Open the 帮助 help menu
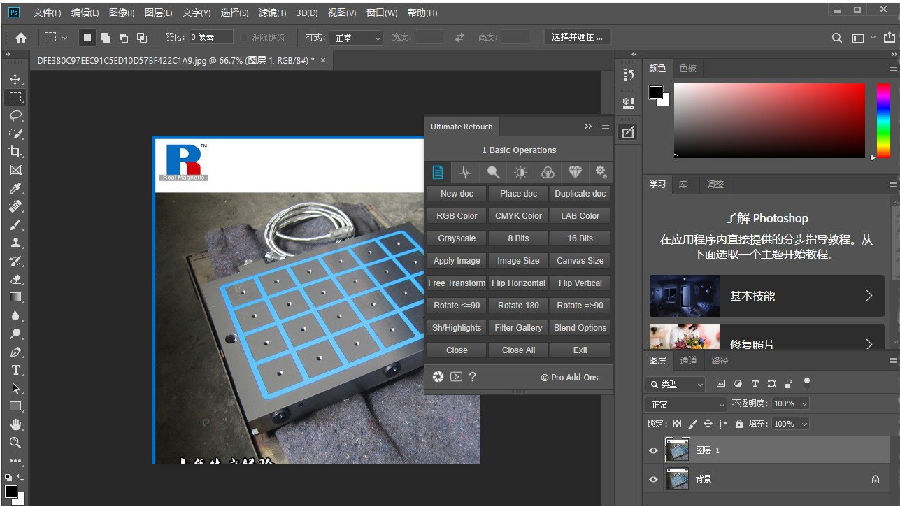This screenshot has height=506, width=900. 422,12
